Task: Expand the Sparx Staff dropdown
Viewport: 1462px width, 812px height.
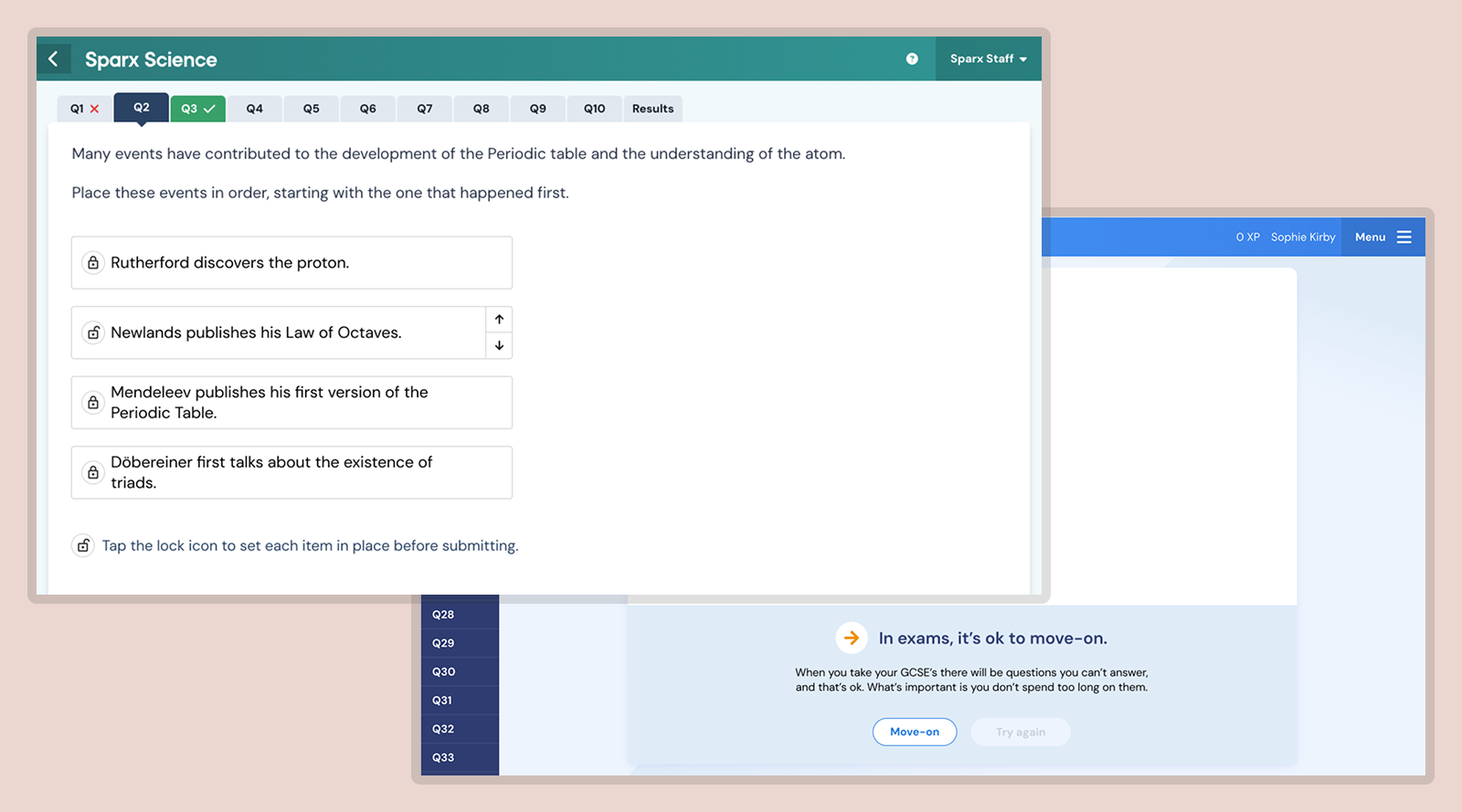Action: [x=988, y=59]
